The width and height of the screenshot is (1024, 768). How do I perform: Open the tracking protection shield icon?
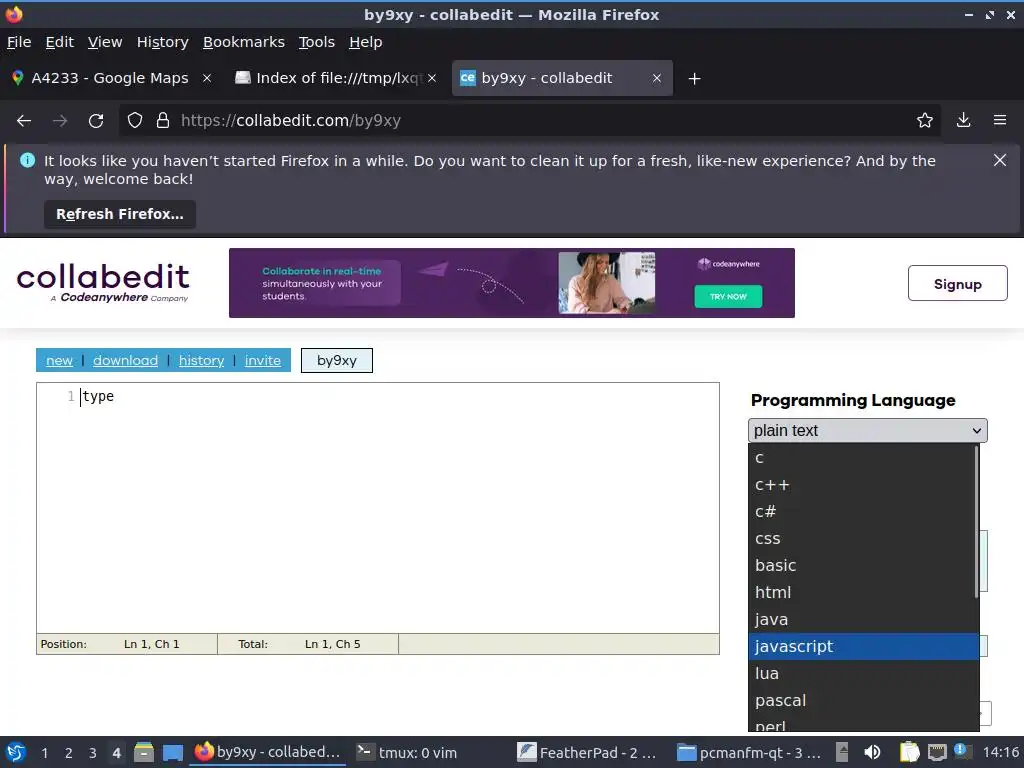coord(135,121)
